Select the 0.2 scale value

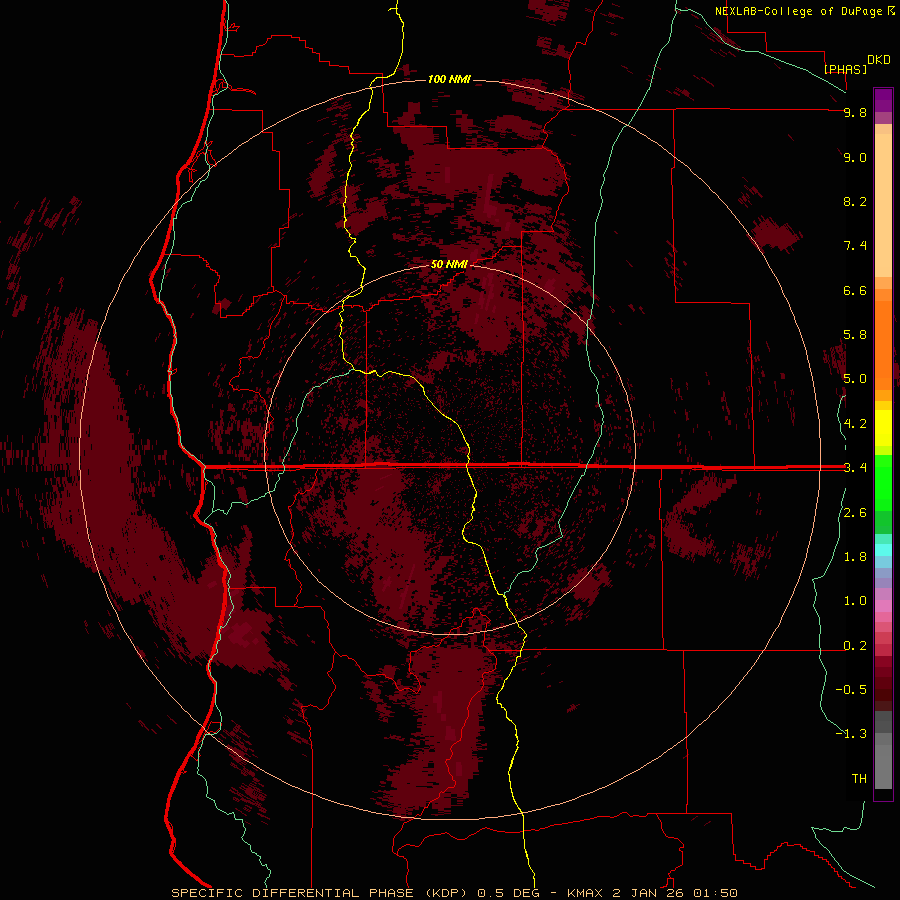tap(855, 646)
